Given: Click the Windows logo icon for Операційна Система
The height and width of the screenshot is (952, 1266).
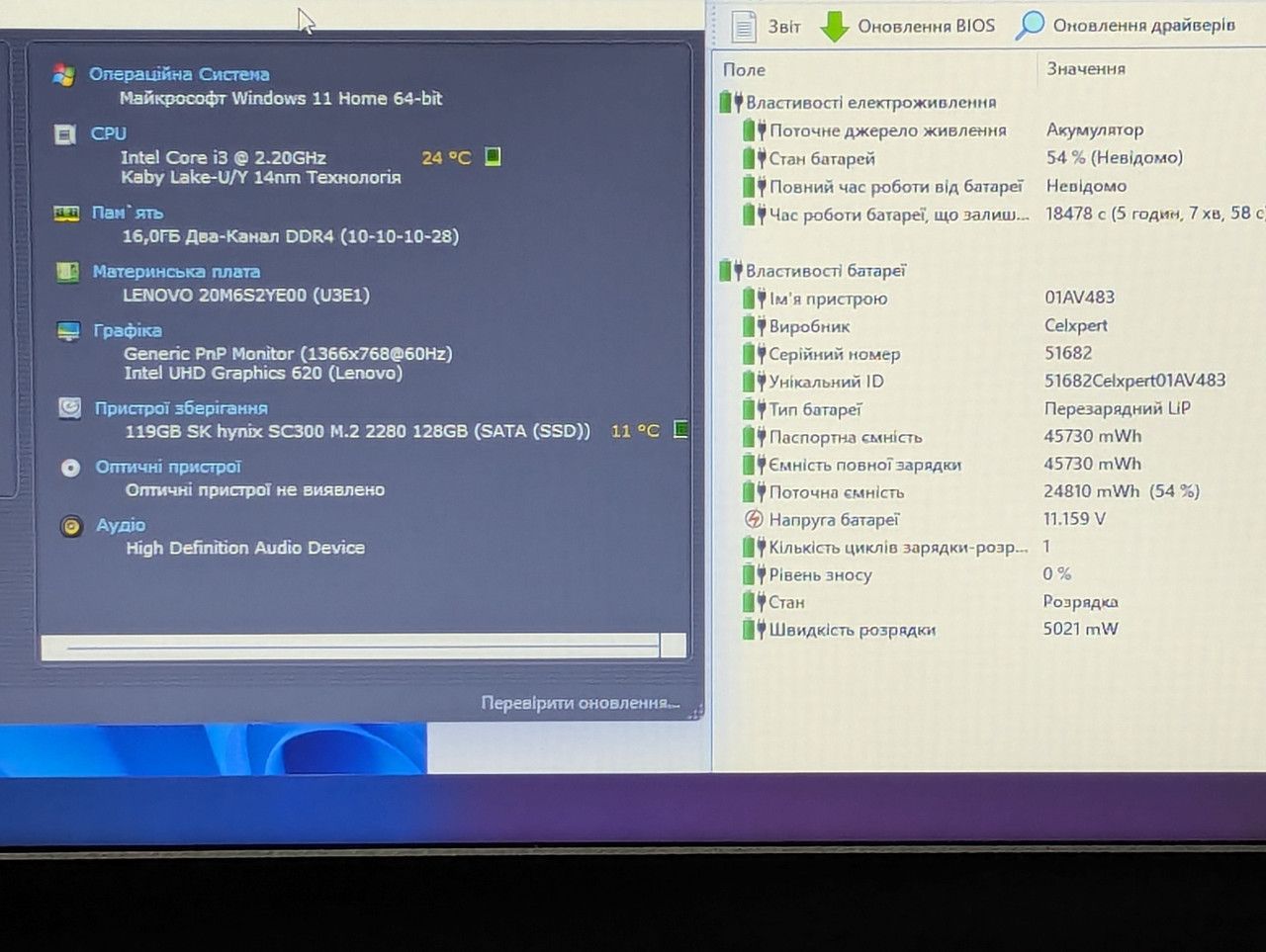Looking at the screenshot, I should [x=64, y=74].
